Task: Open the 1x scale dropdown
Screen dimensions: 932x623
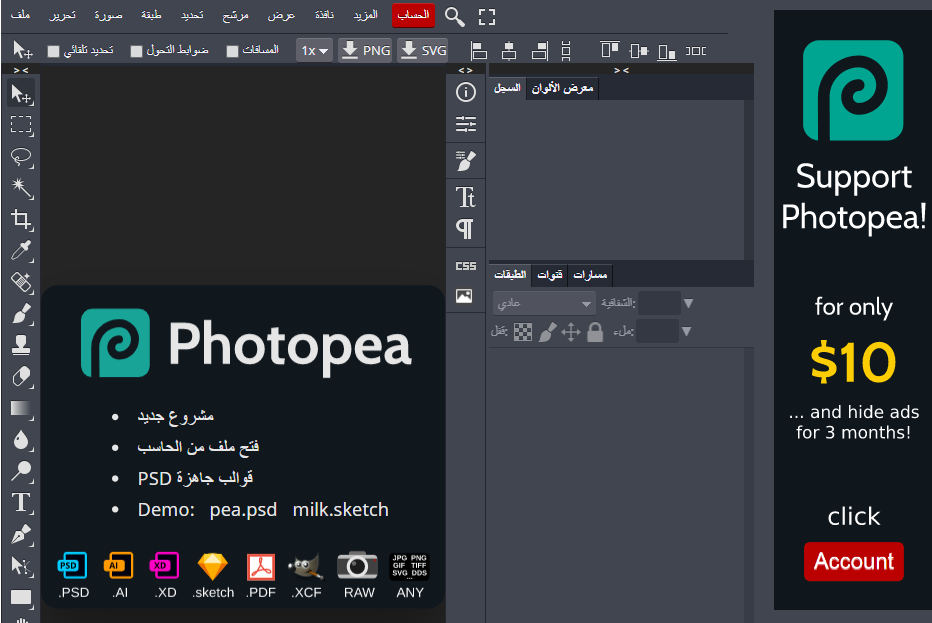Action: tap(314, 51)
